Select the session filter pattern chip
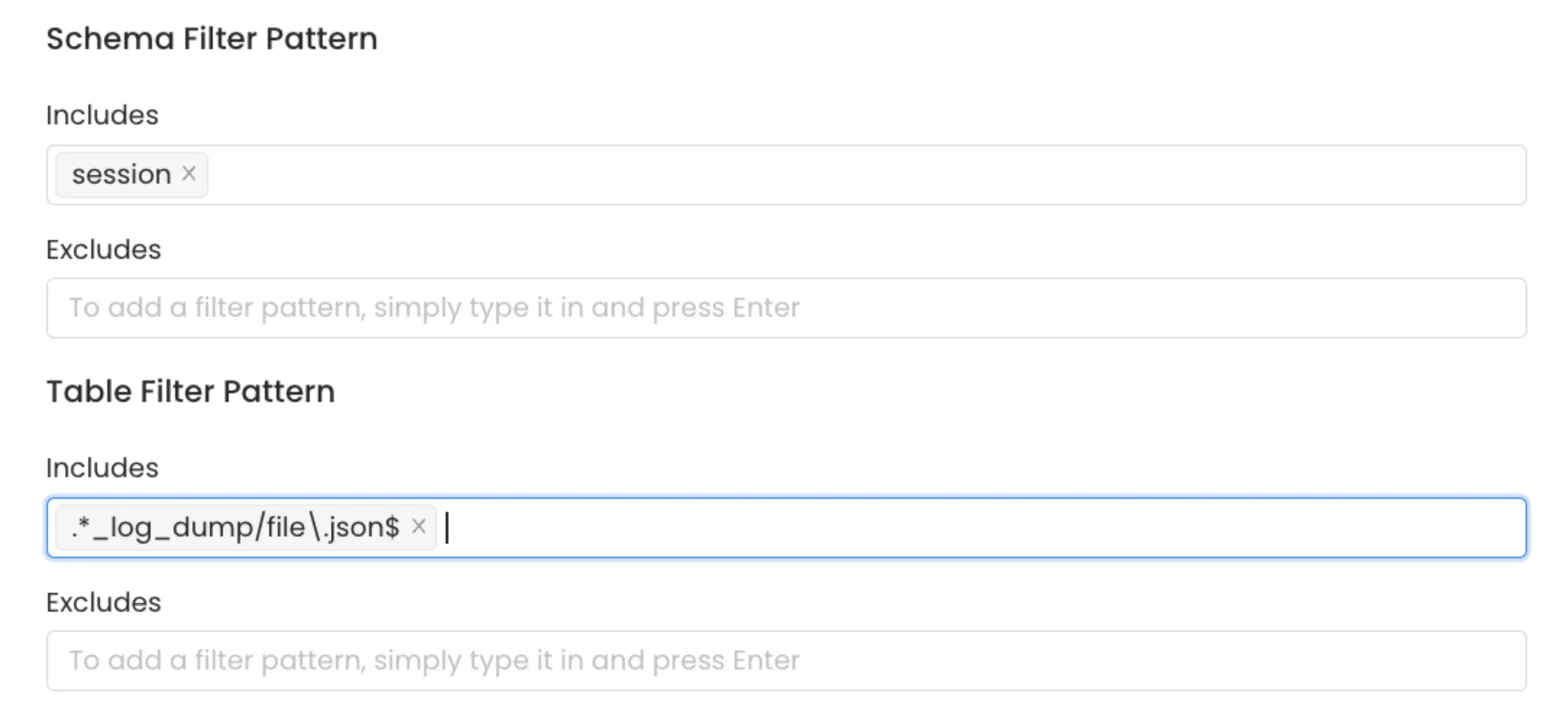This screenshot has height=723, width=1568. tap(121, 174)
